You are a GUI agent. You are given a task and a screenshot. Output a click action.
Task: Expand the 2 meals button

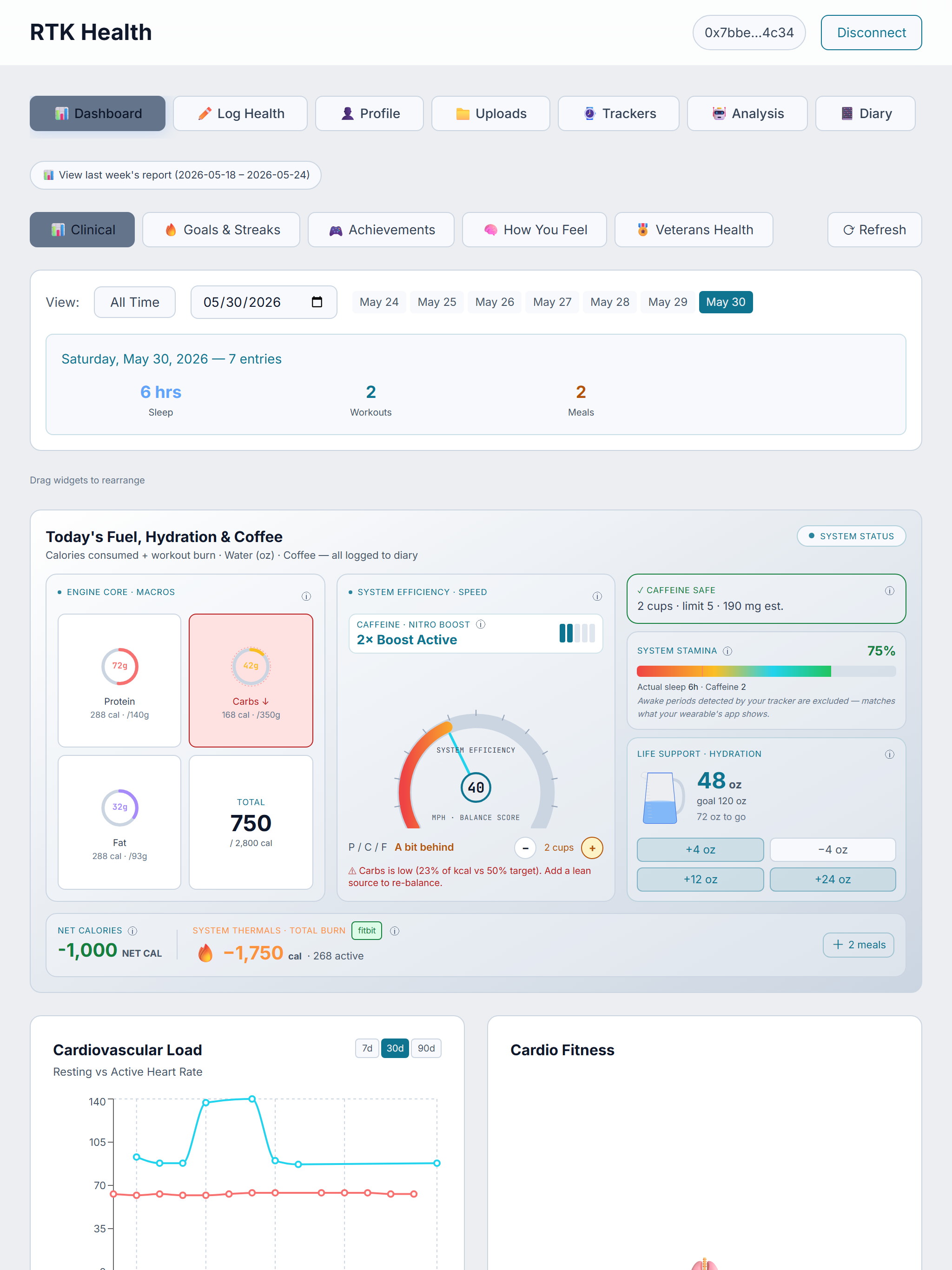click(859, 945)
